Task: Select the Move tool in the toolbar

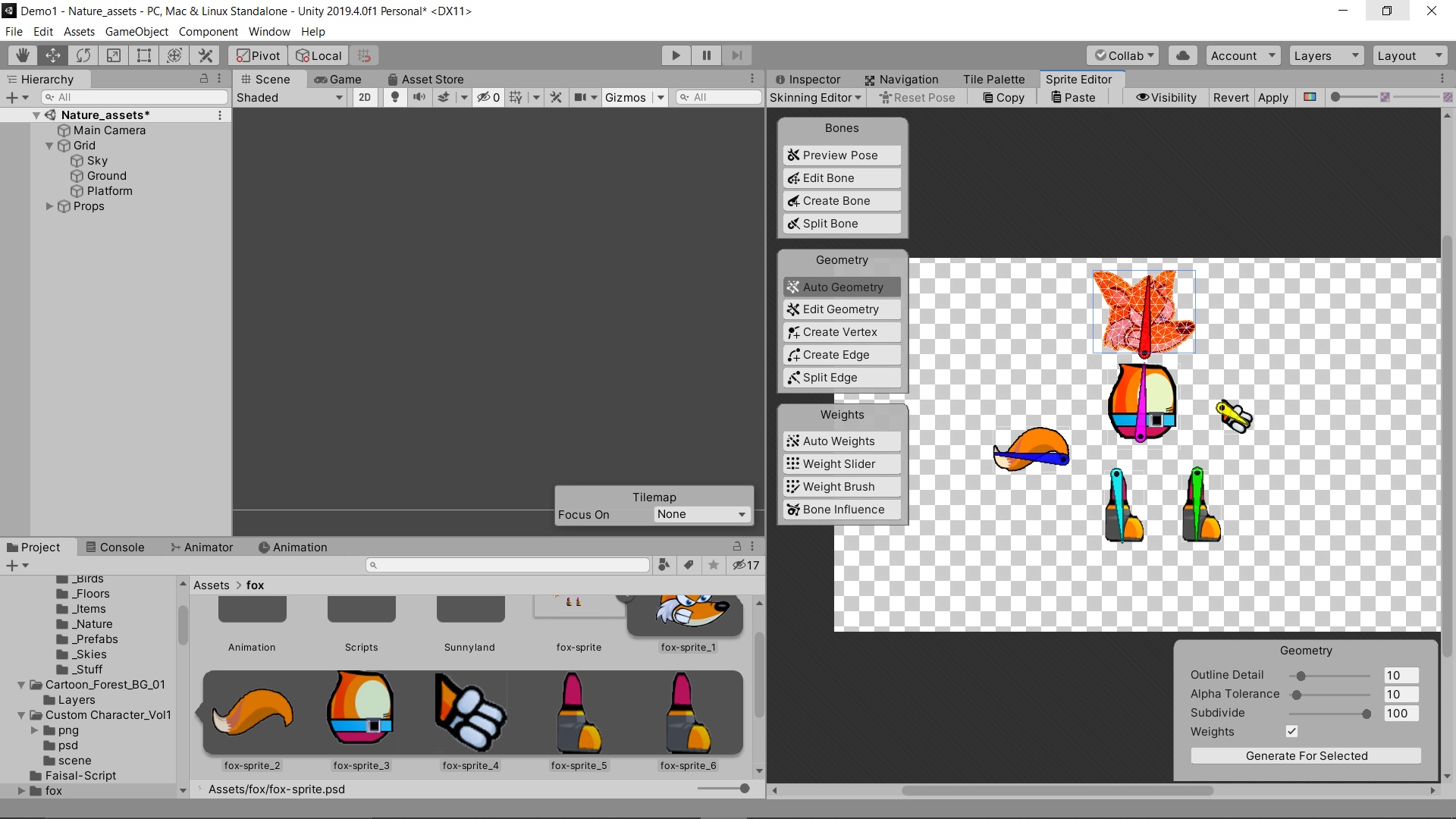Action: (52, 55)
